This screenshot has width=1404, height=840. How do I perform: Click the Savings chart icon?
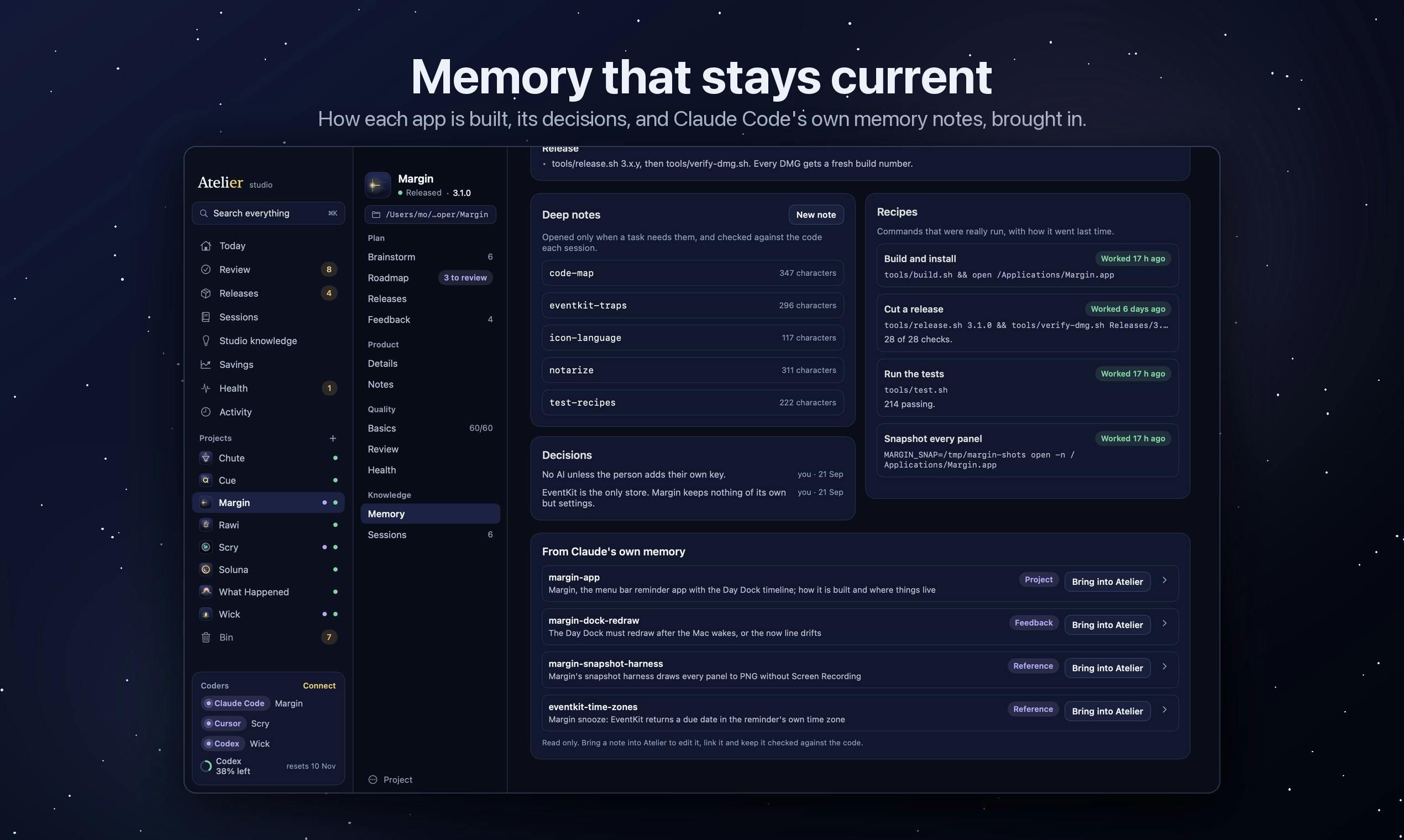tap(206, 365)
